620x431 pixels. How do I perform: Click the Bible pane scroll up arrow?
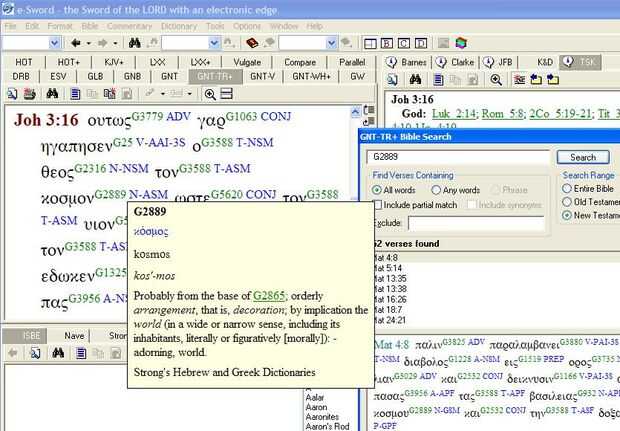coord(355,112)
